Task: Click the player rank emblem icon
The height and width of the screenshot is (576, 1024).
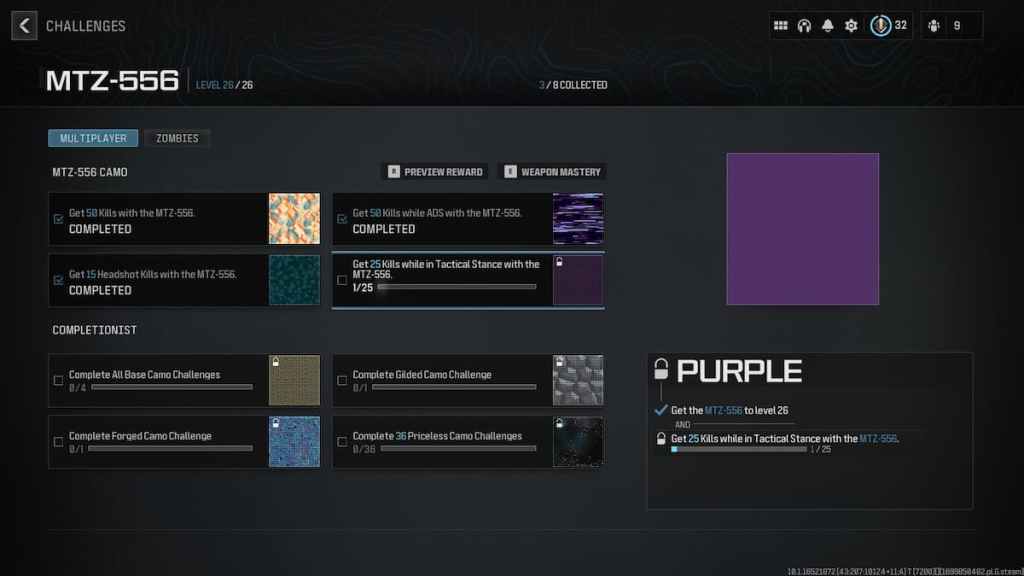Action: coord(881,25)
